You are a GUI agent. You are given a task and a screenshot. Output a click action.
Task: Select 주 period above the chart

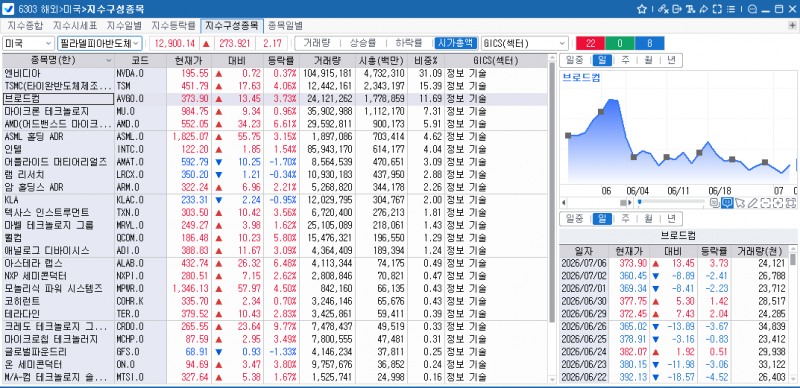(x=625, y=60)
